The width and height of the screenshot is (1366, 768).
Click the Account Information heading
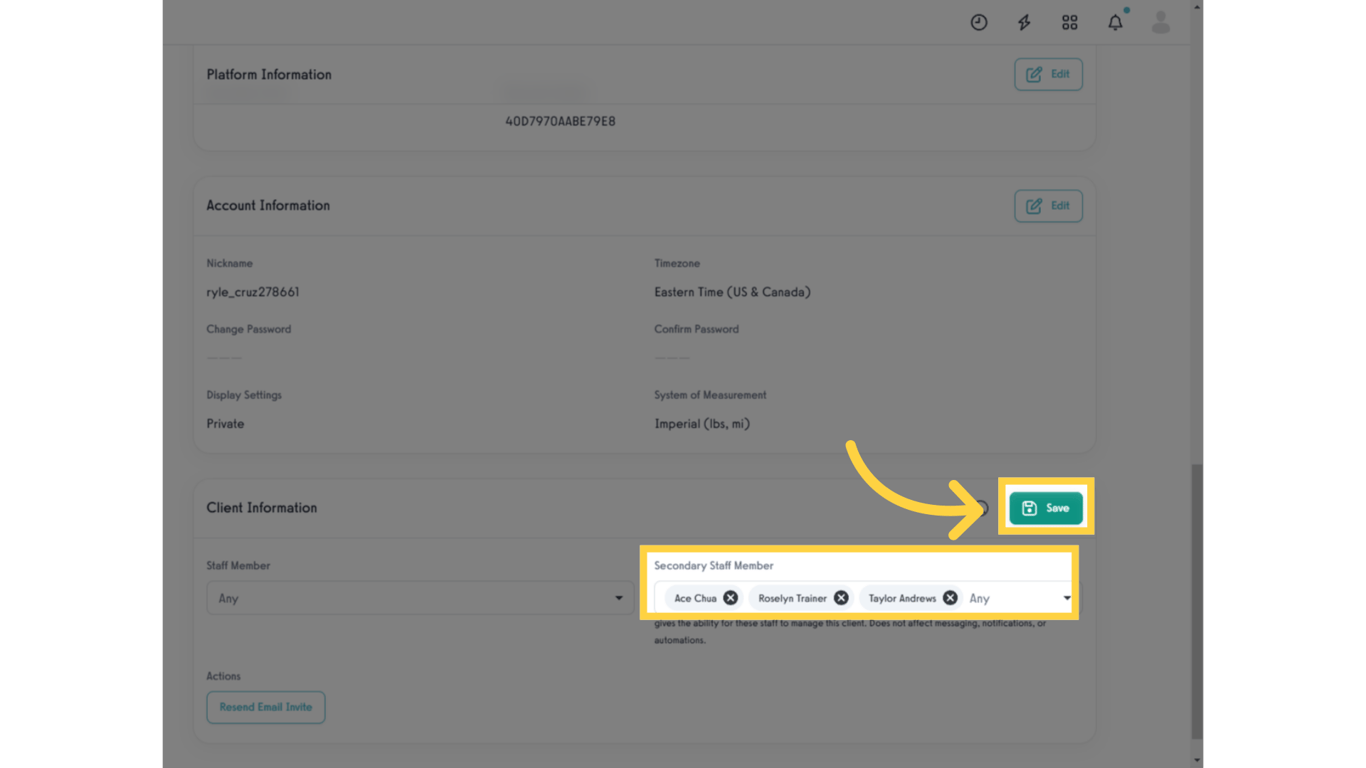click(268, 205)
